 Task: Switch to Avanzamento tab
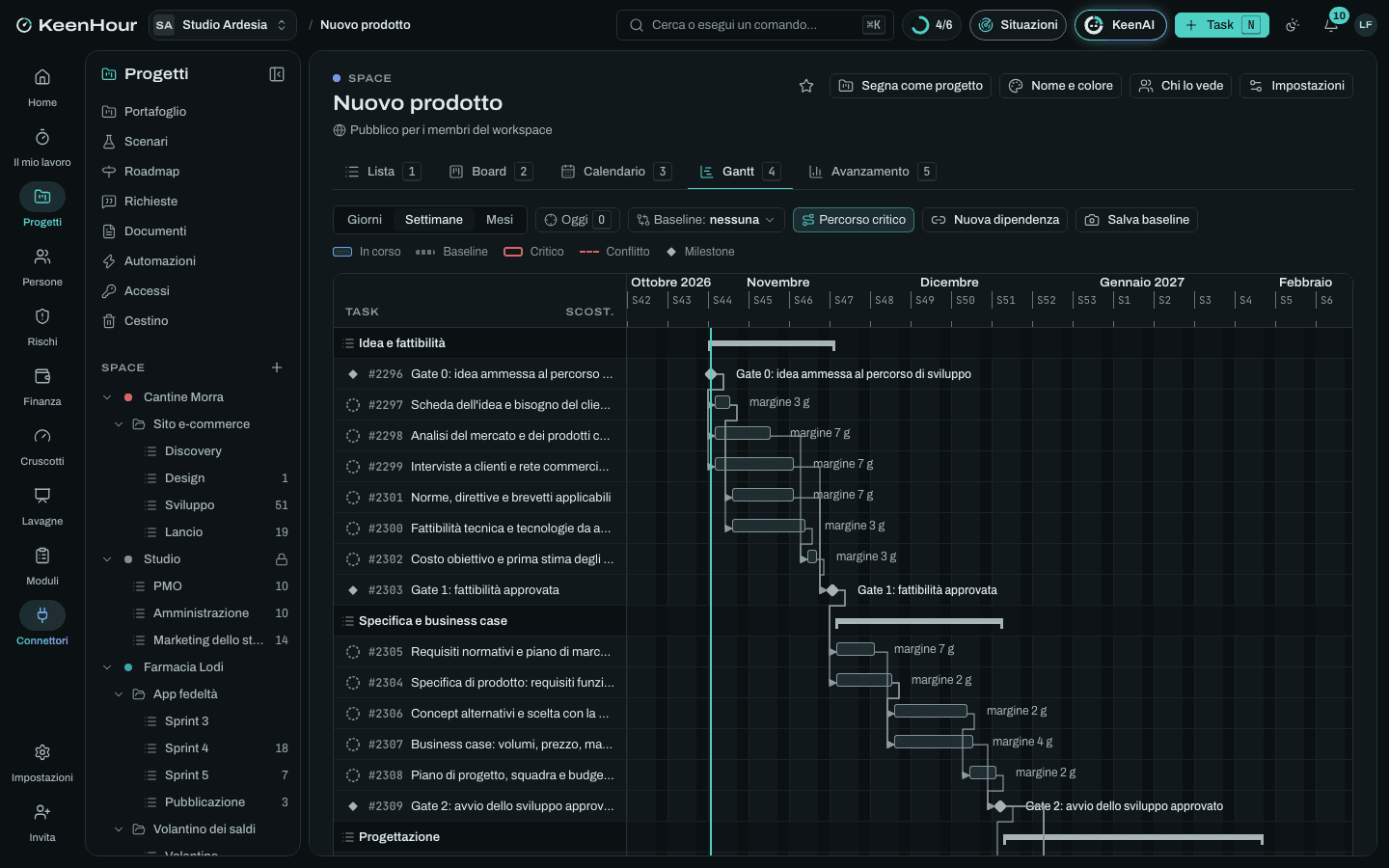tap(872, 172)
